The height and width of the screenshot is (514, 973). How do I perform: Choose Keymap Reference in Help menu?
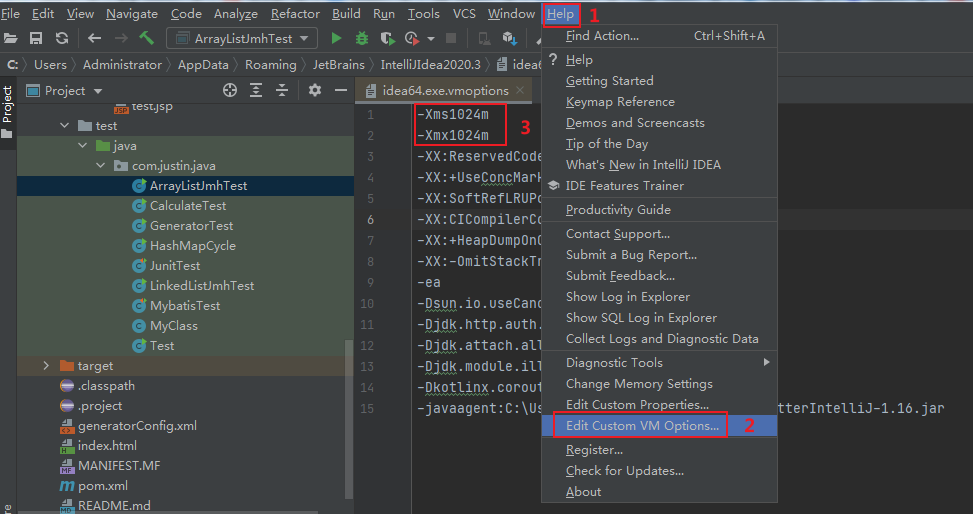659,102
